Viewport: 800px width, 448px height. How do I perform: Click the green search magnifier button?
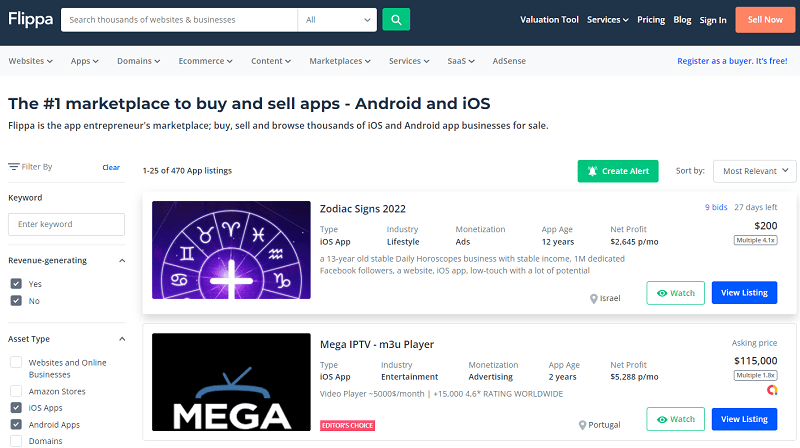pyautogui.click(x=396, y=20)
